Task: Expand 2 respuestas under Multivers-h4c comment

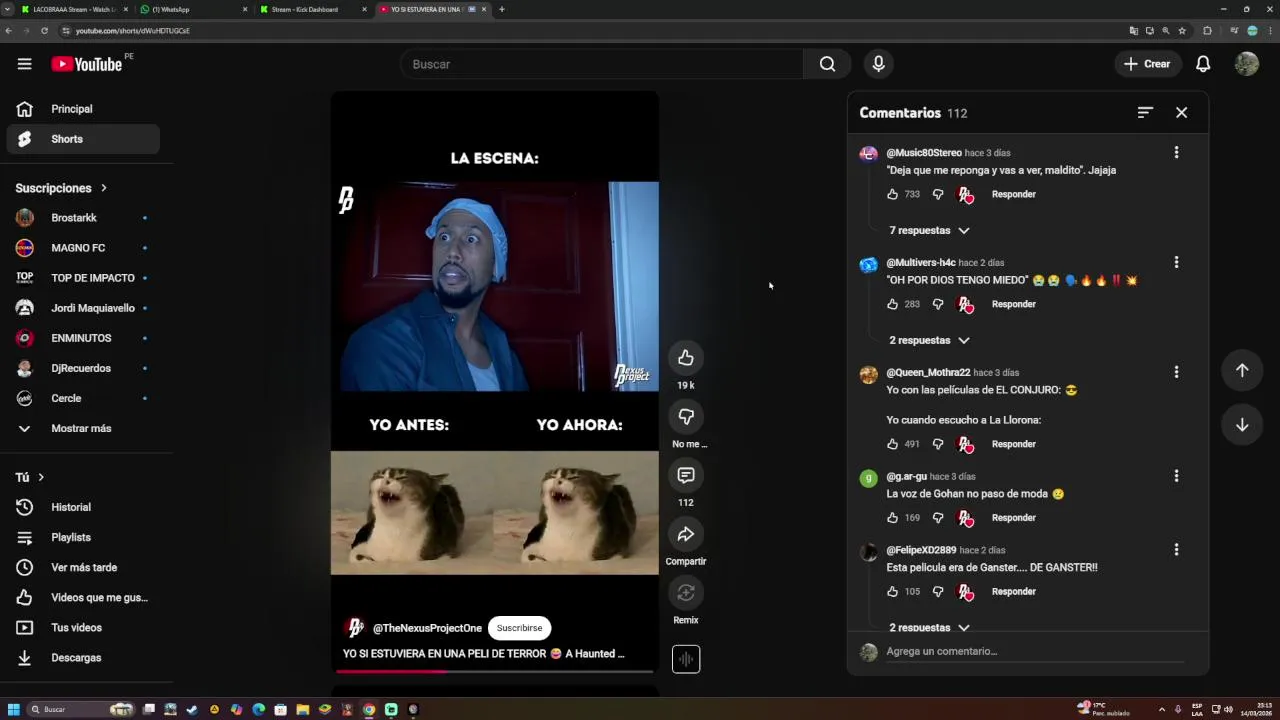Action: point(929,340)
